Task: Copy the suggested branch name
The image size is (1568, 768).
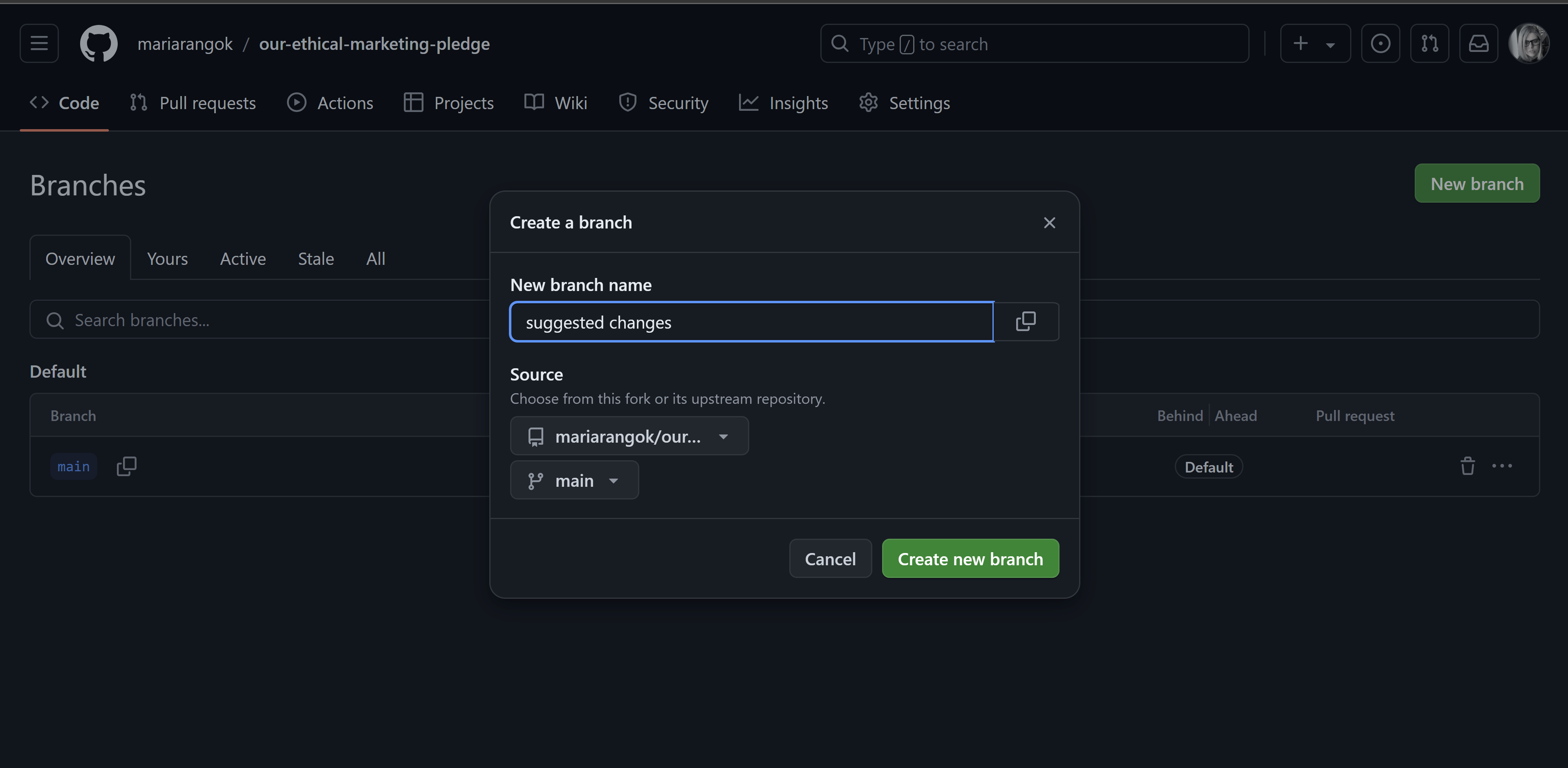Action: [1026, 321]
